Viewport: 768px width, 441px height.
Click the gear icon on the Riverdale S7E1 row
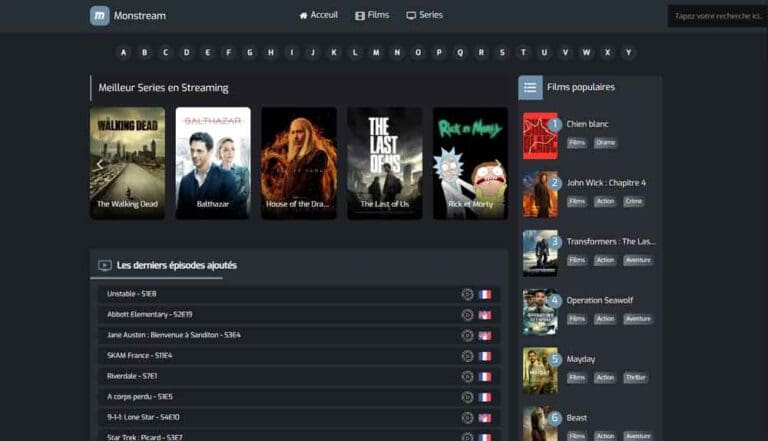(467, 376)
